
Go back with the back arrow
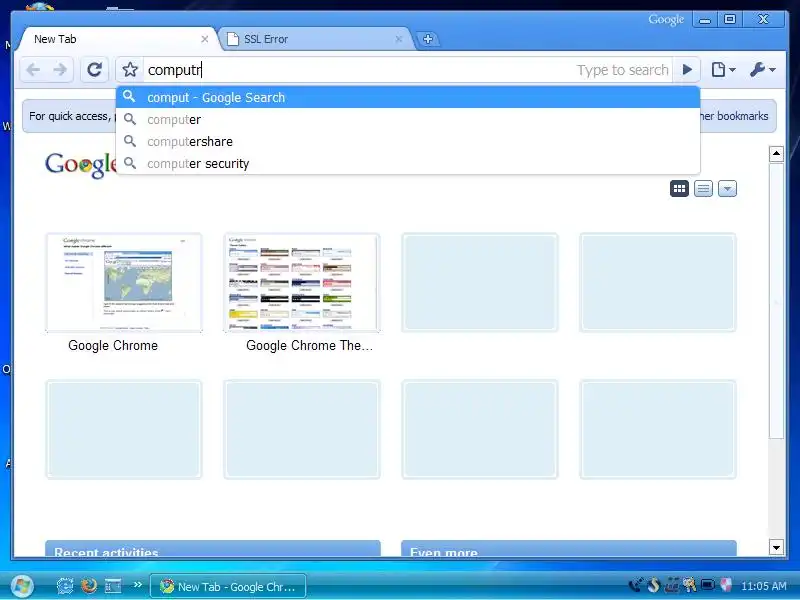pyautogui.click(x=34, y=69)
